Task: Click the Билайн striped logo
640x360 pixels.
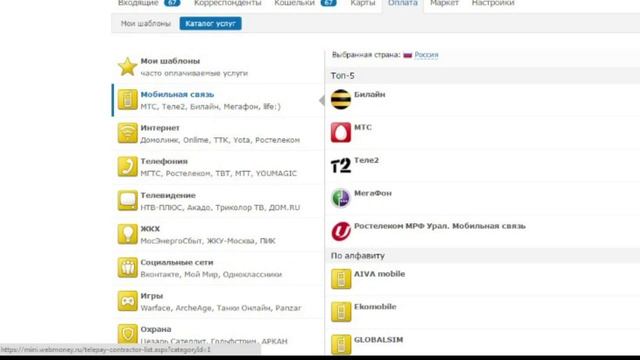Action: click(x=340, y=99)
